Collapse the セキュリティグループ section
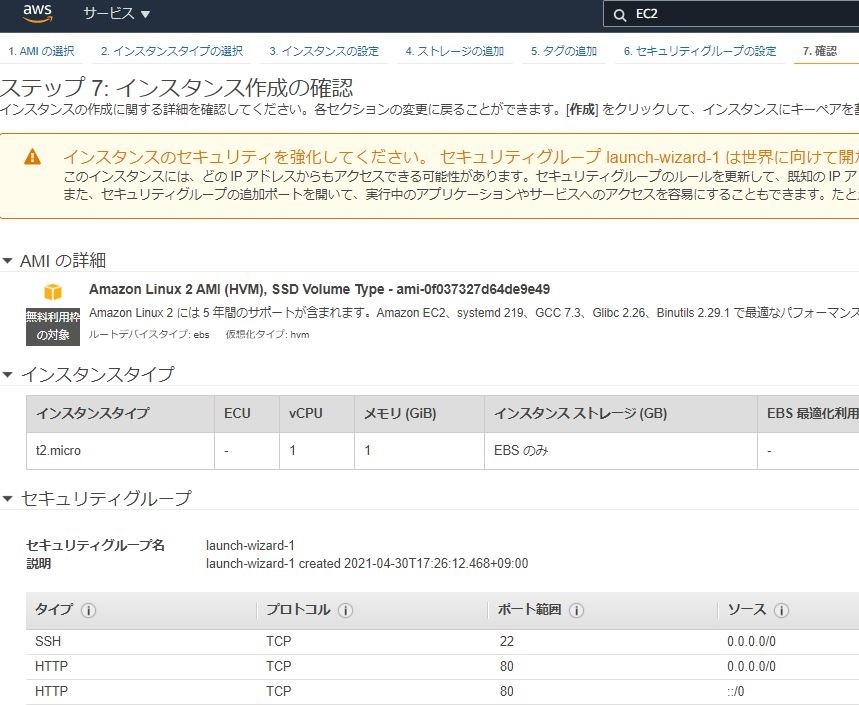 click(x=8, y=498)
